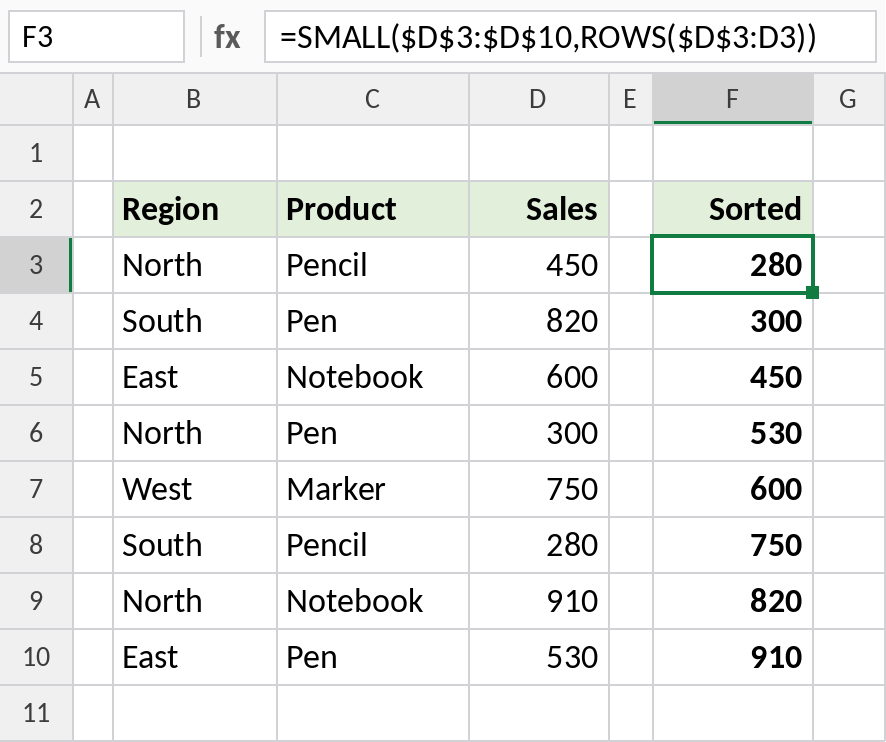Screen dimensions: 886x742
Task: Select Sales cell showing 750 in row 7
Action: tap(539, 489)
